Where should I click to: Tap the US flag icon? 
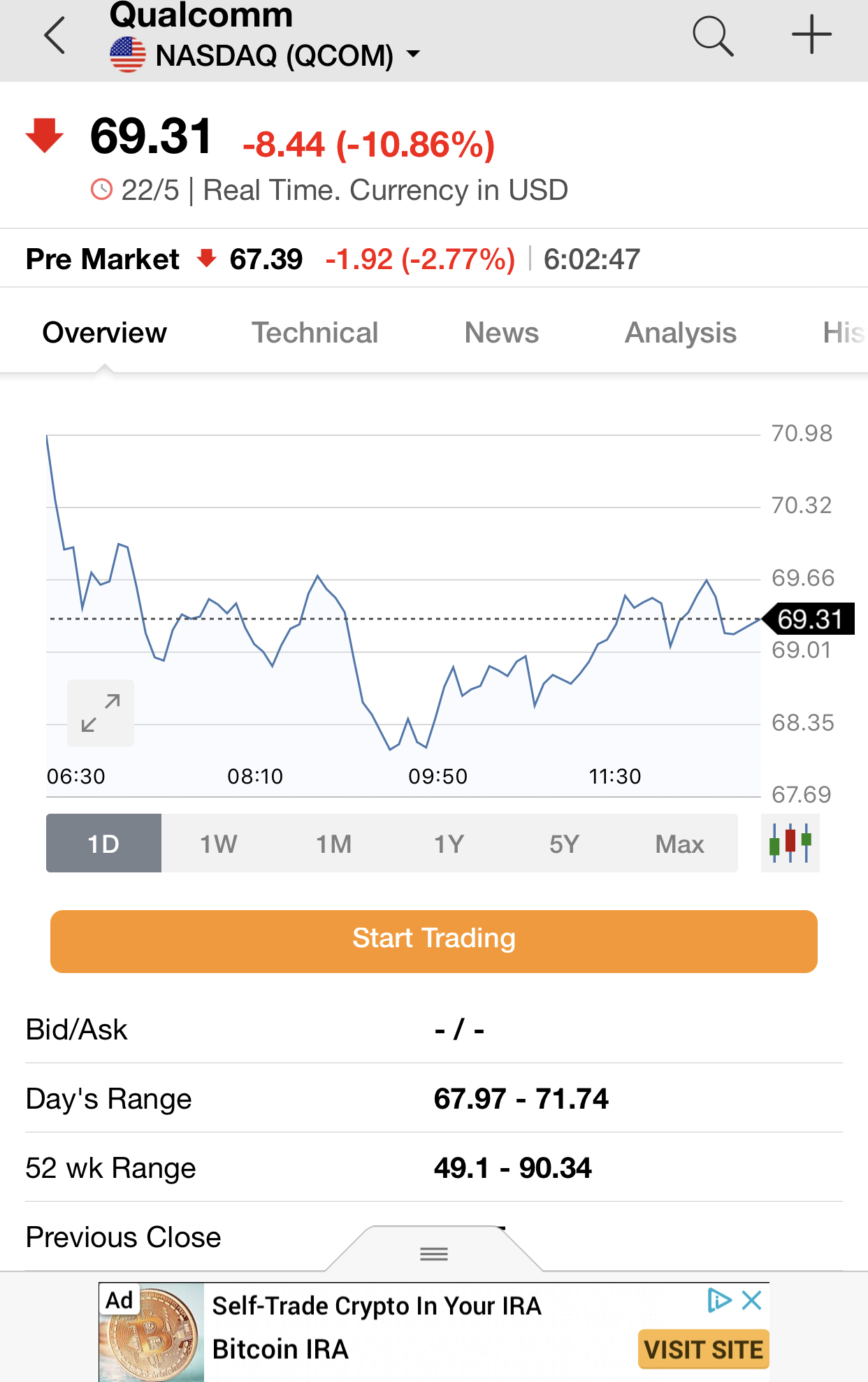128,55
